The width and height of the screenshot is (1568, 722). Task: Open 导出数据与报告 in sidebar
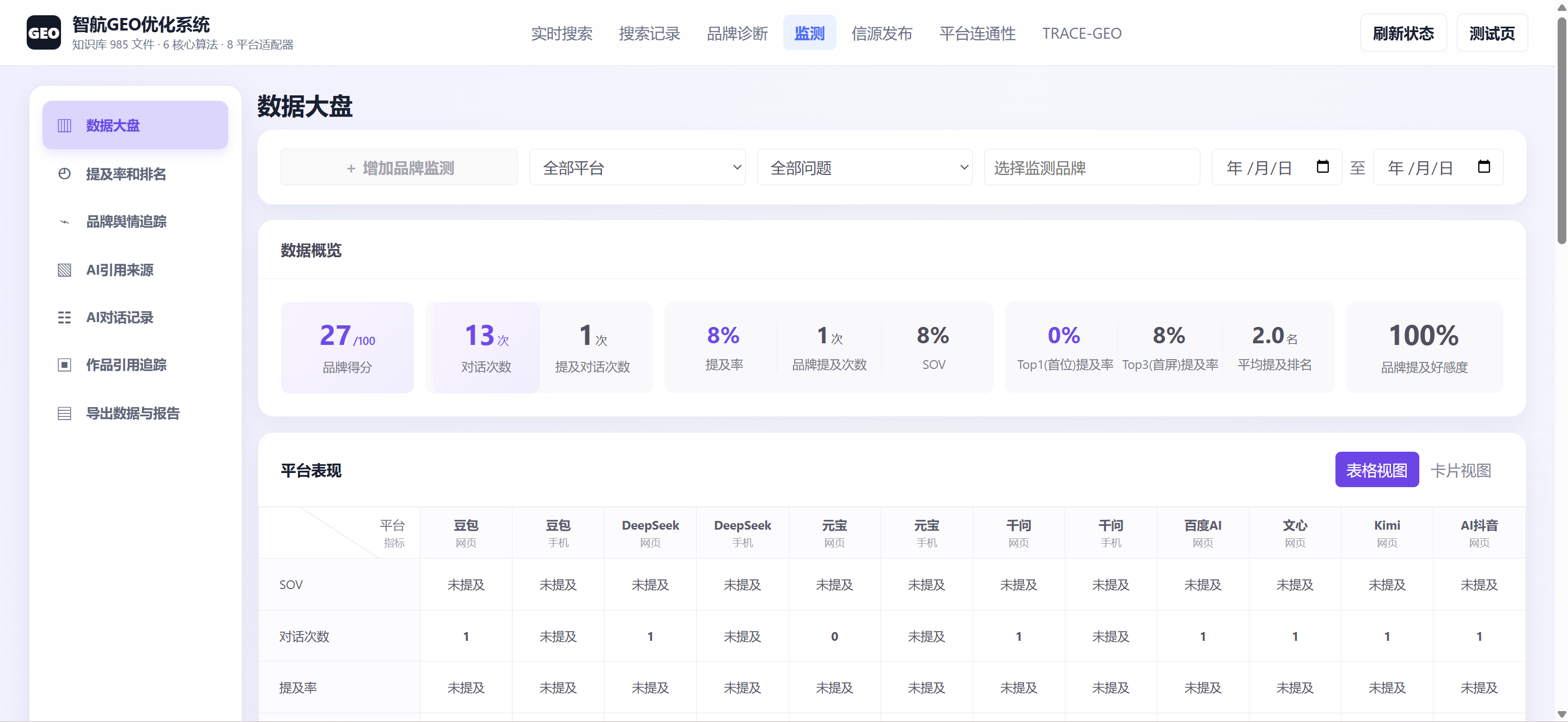click(x=135, y=414)
